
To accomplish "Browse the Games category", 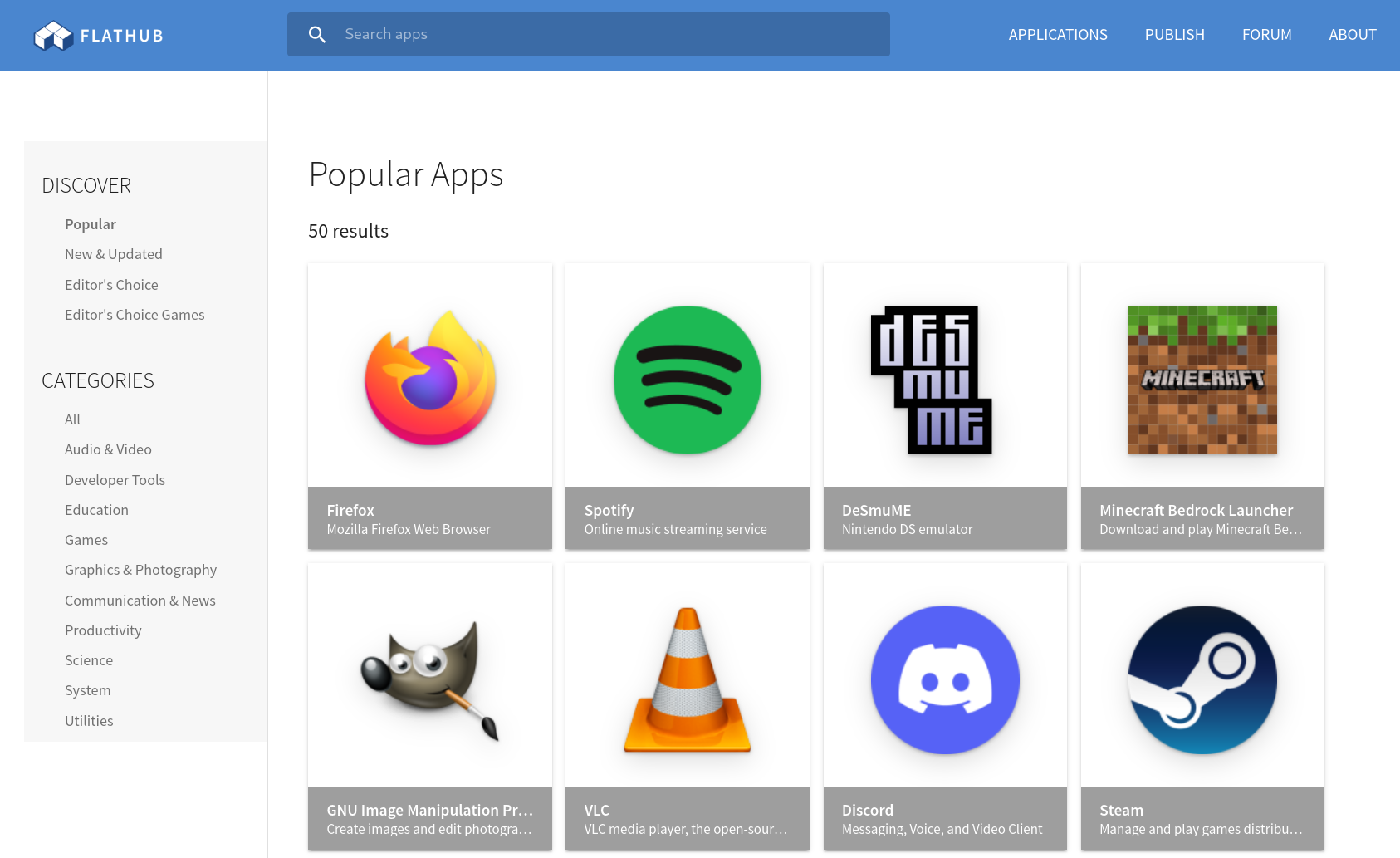I will (86, 540).
